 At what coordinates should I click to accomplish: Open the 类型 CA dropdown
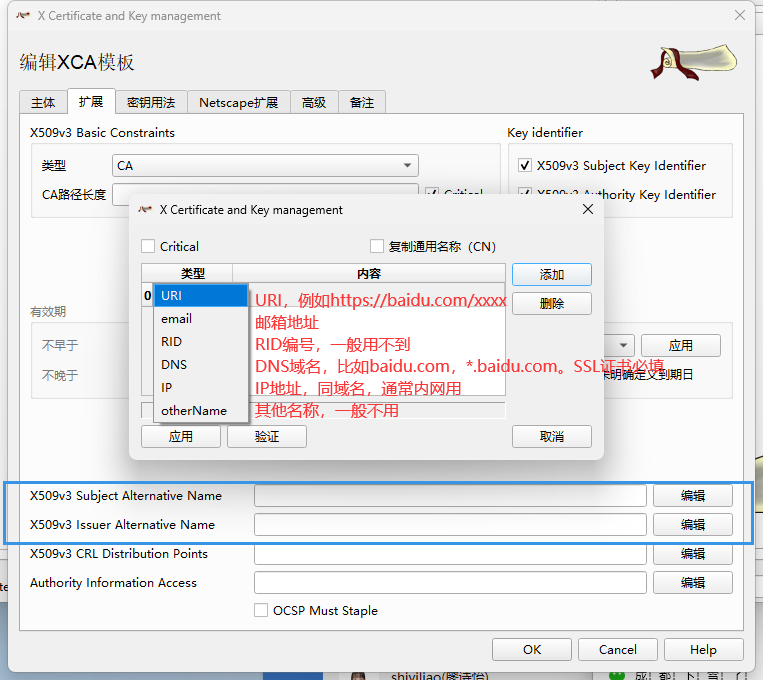coord(265,166)
